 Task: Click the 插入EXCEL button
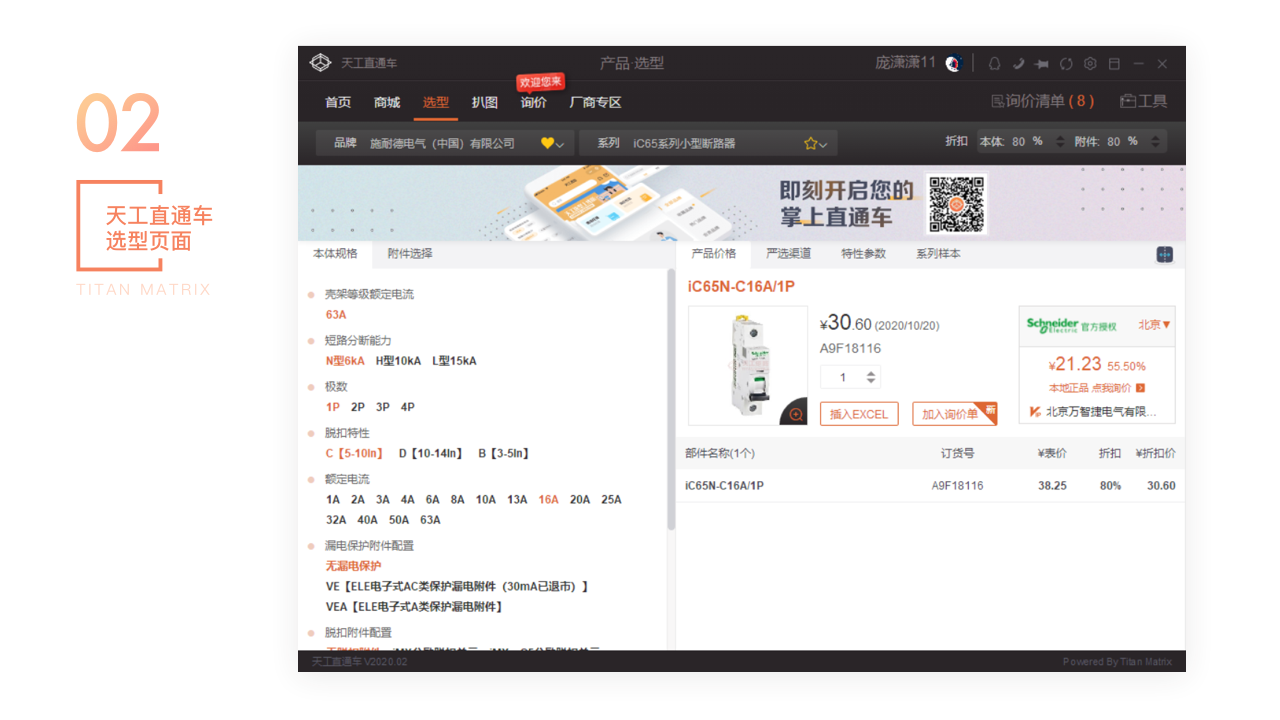click(859, 414)
